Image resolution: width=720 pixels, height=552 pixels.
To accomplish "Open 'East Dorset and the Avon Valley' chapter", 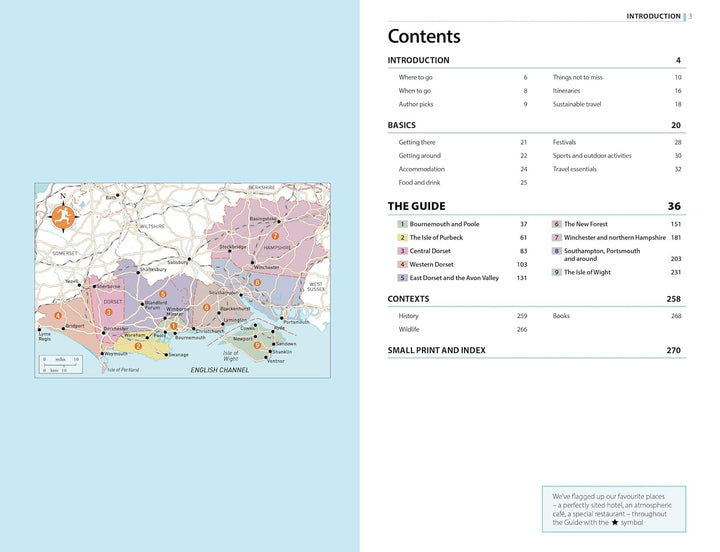I will [454, 278].
